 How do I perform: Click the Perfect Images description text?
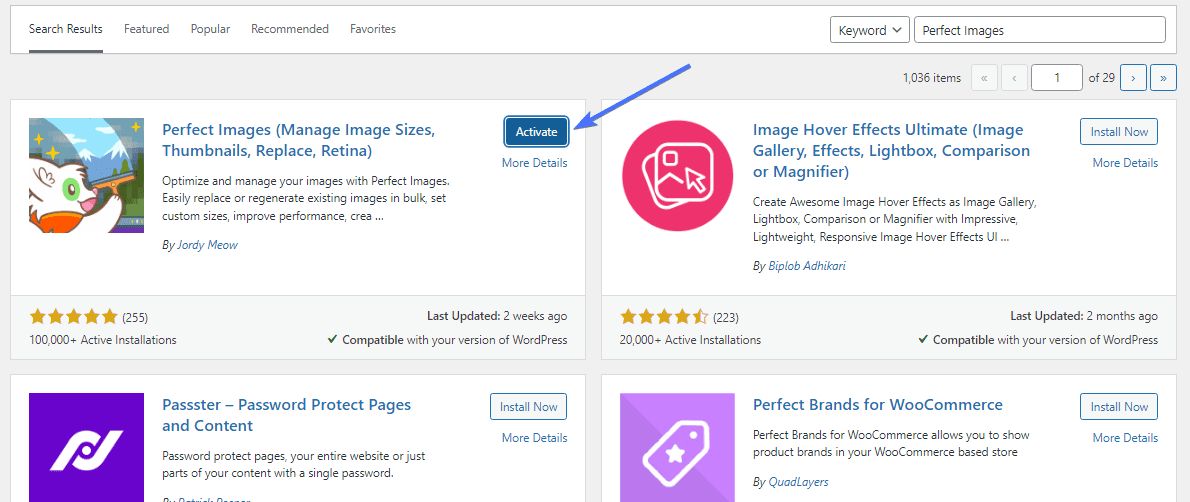(x=307, y=199)
